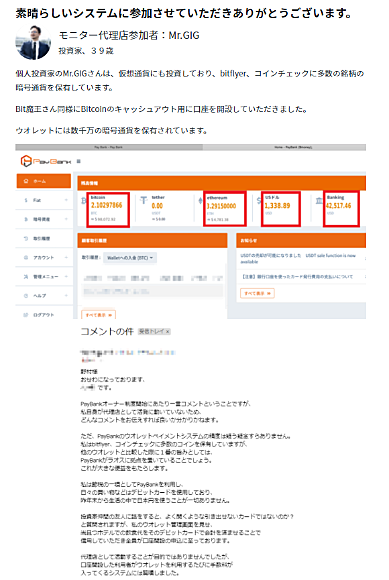Click the 残高情報 panel header
389x580 pixels.
coord(221,183)
